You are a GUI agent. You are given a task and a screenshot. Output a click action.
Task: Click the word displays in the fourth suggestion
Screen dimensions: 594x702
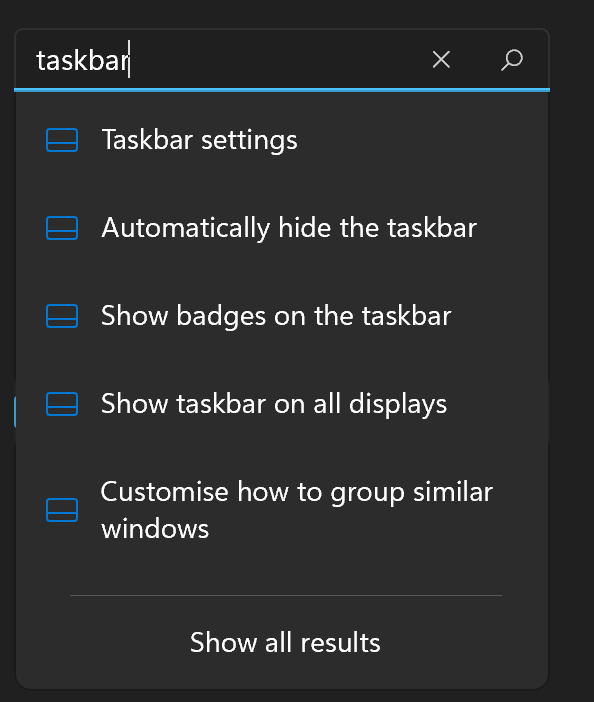(397, 405)
